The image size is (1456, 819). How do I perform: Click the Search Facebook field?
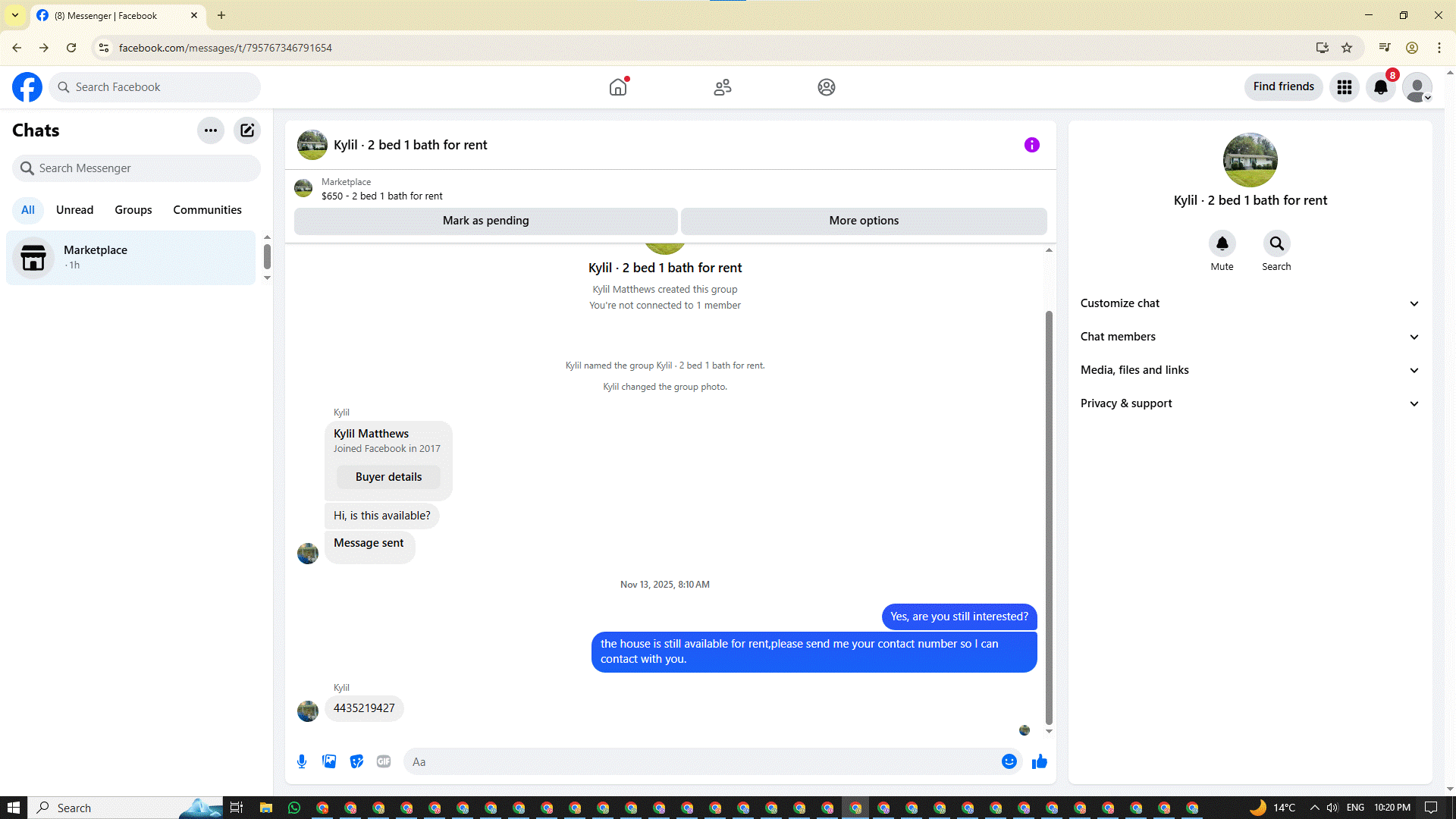[x=155, y=87]
